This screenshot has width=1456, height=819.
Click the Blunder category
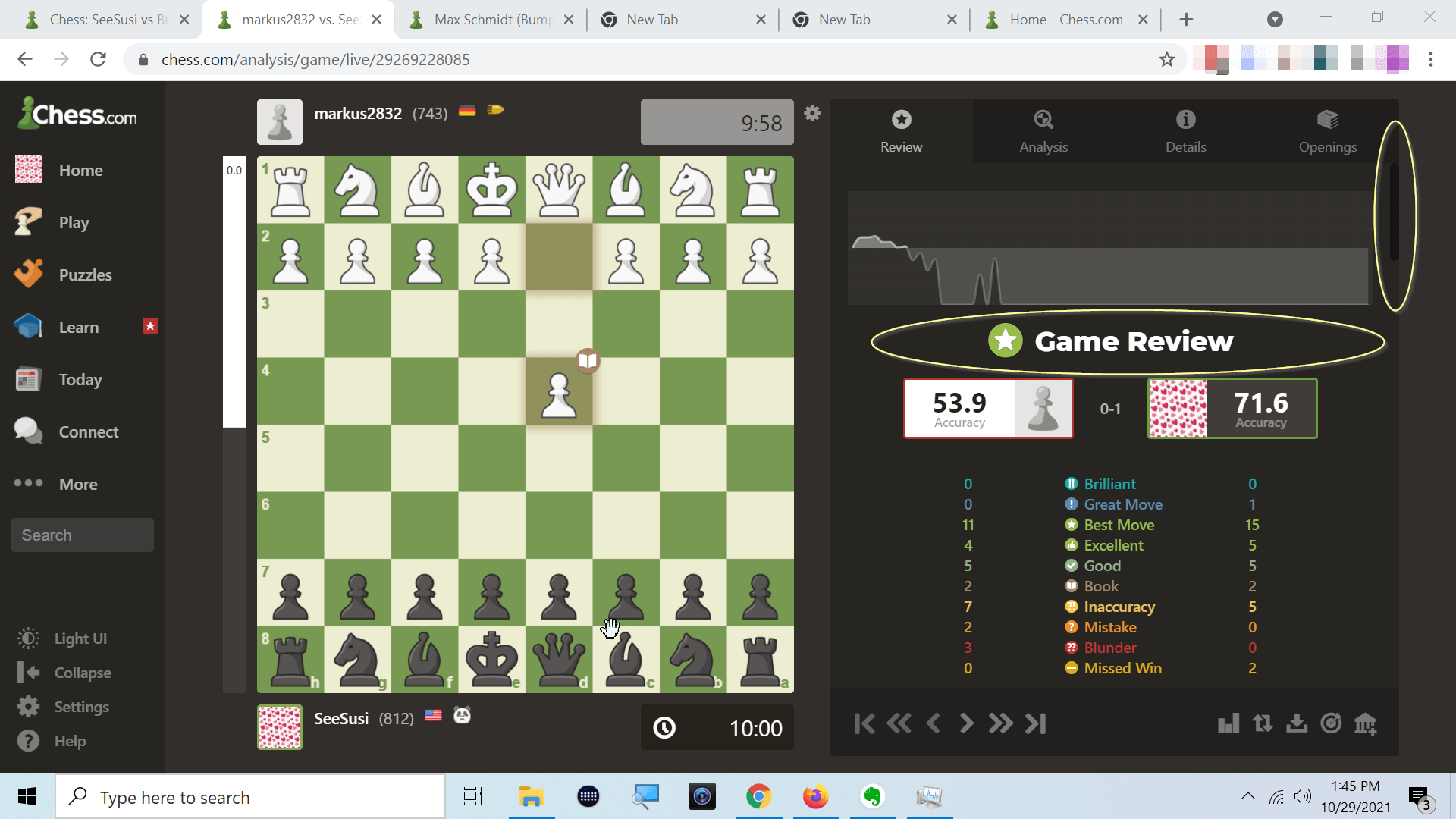pos(1100,648)
